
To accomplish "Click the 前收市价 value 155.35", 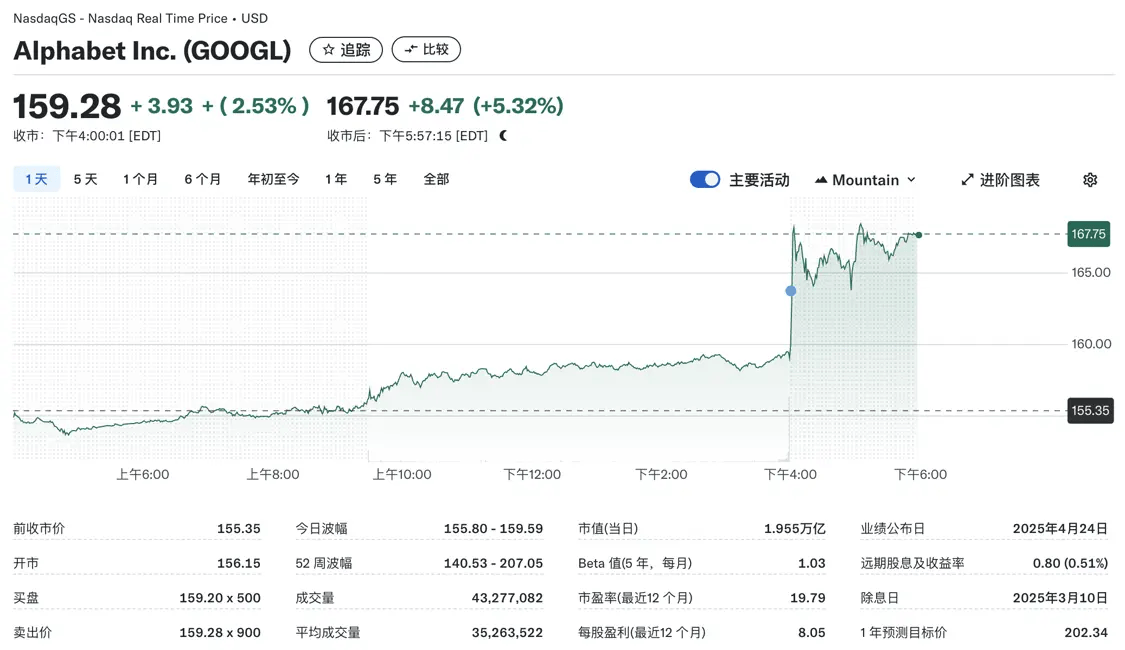I will point(239,529).
